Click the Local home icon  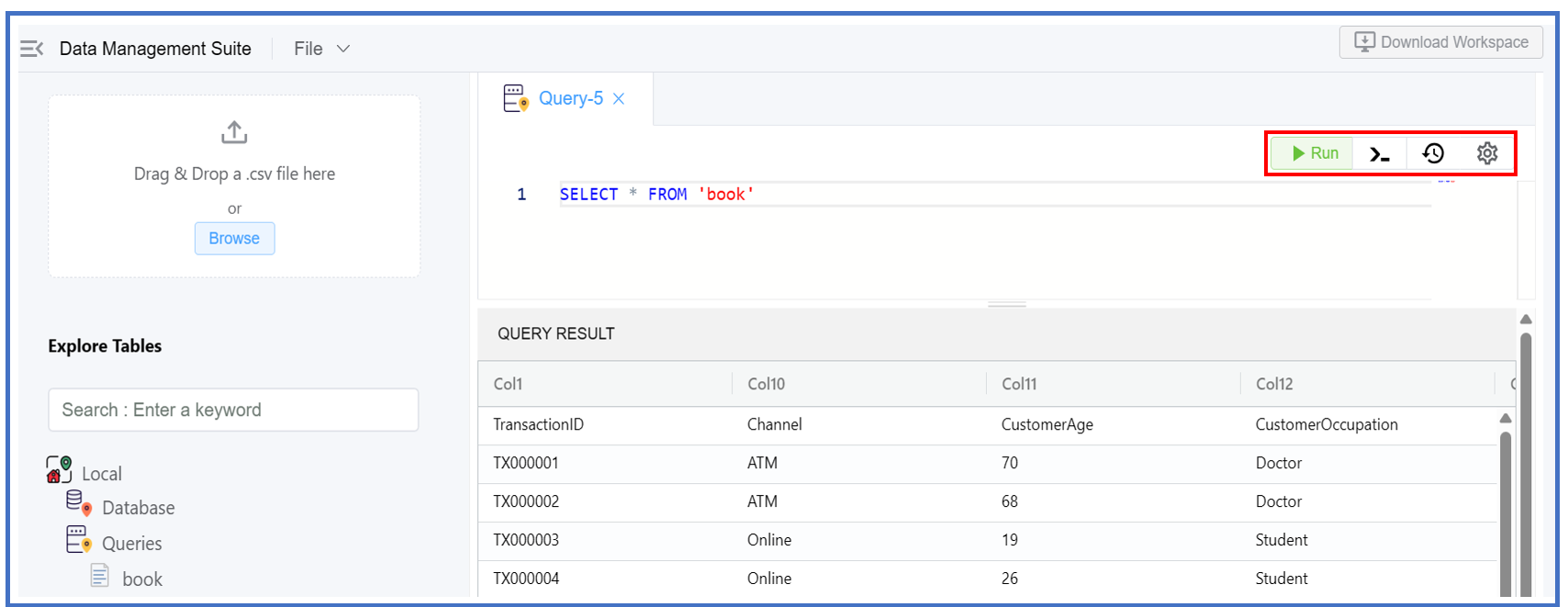(x=59, y=470)
